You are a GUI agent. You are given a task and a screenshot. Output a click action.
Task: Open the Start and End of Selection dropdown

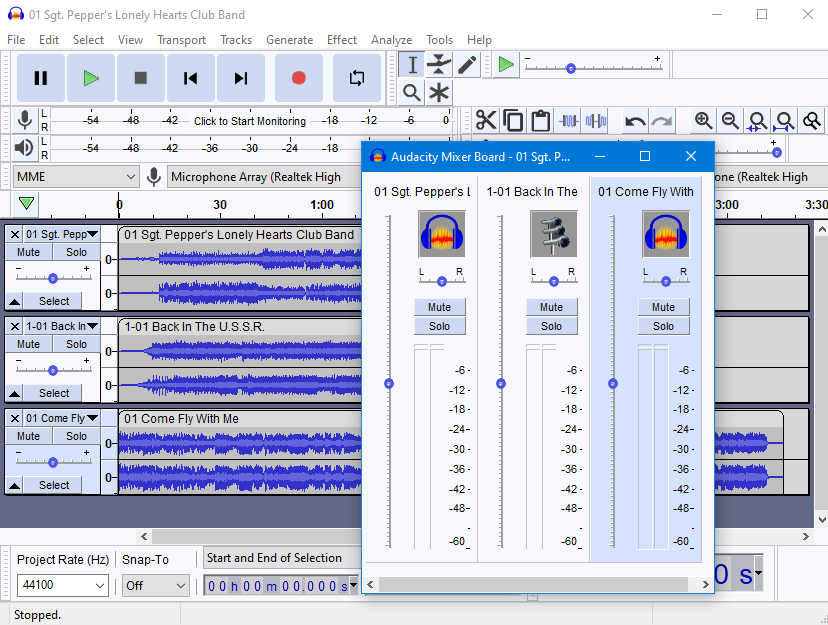(281, 558)
